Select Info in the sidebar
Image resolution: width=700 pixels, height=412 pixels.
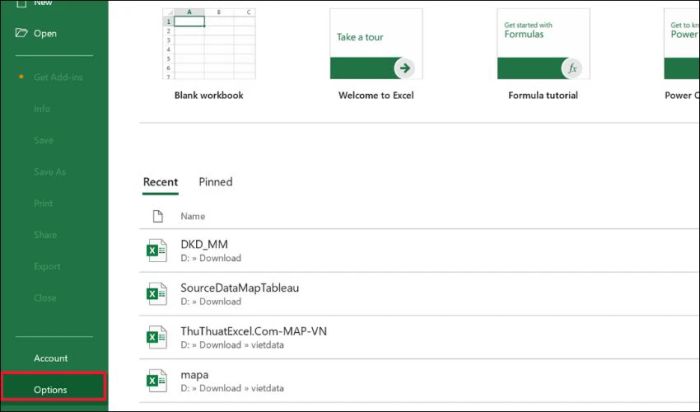[x=42, y=109]
